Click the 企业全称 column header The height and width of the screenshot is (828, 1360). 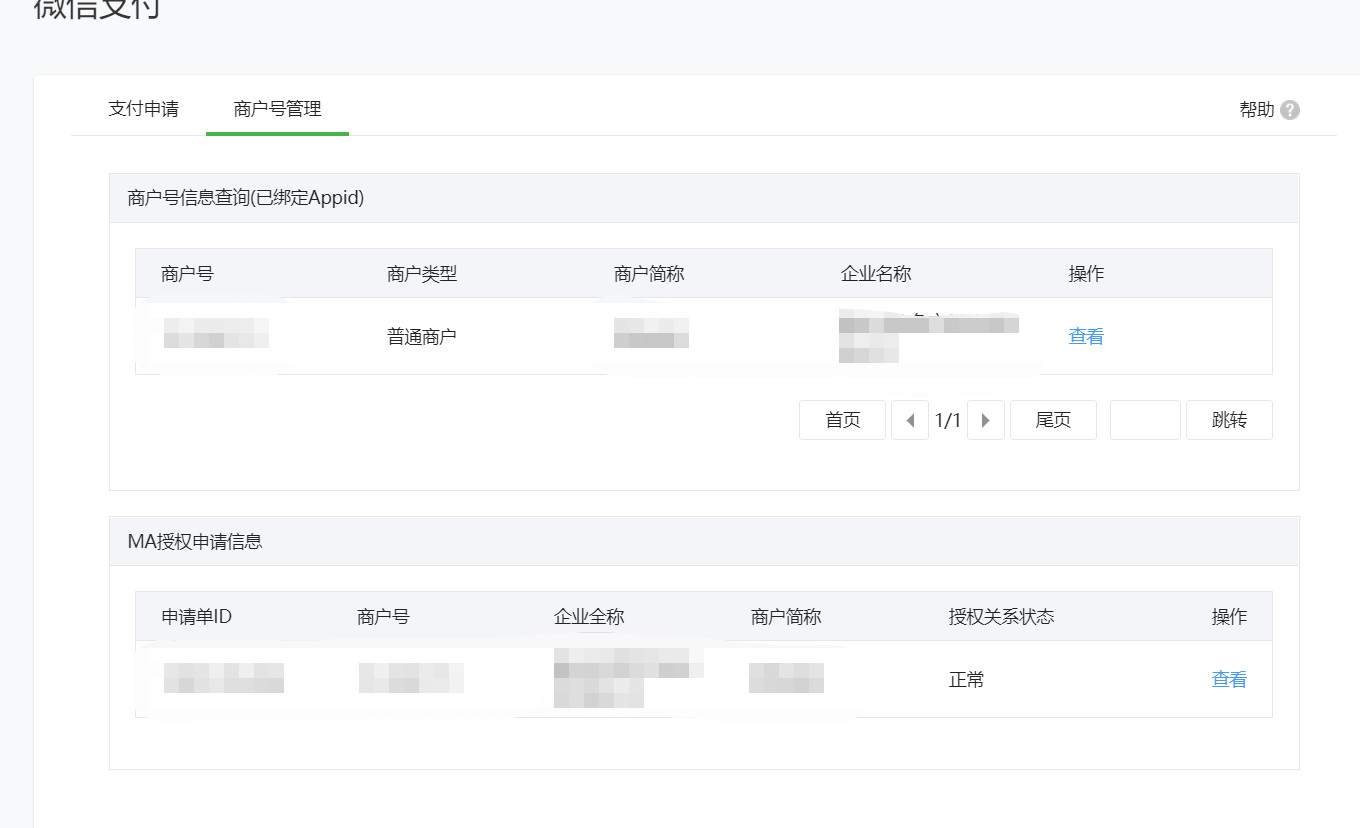589,617
